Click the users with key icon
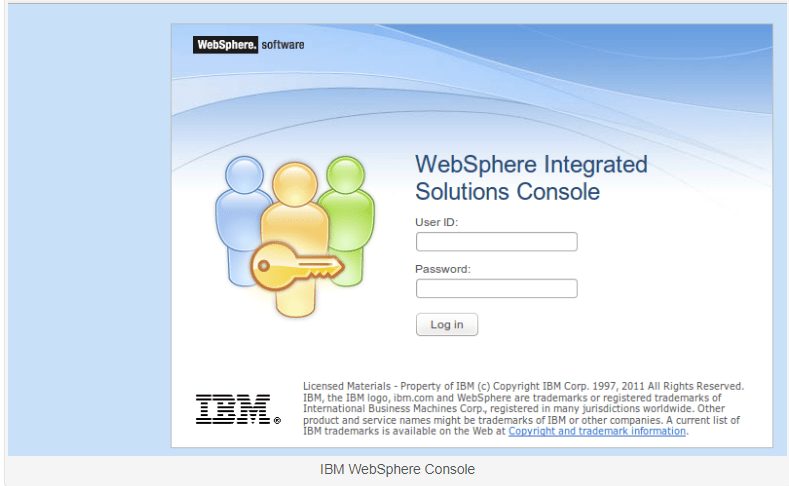789x486 pixels. 295,236
